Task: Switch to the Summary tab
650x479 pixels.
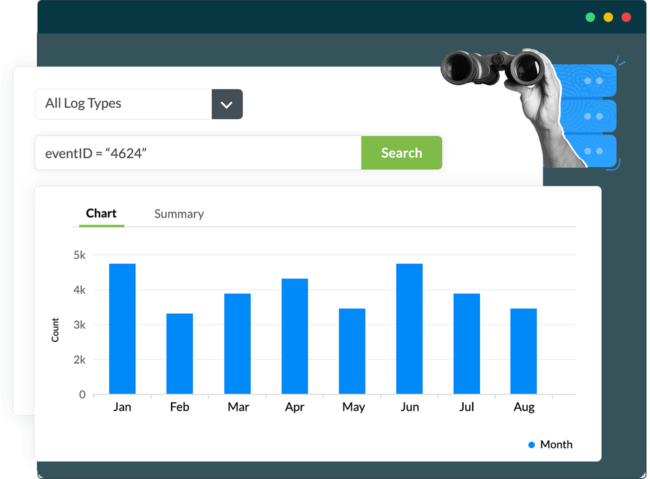Action: click(x=179, y=214)
